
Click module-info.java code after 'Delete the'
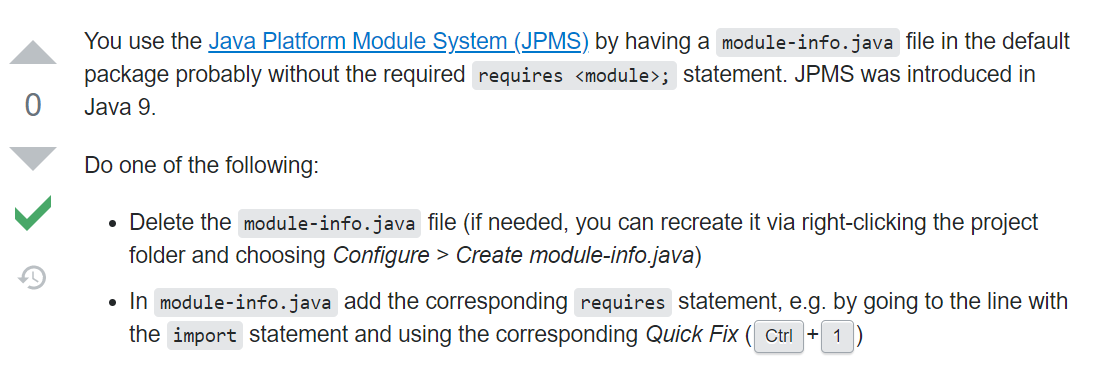(x=330, y=223)
